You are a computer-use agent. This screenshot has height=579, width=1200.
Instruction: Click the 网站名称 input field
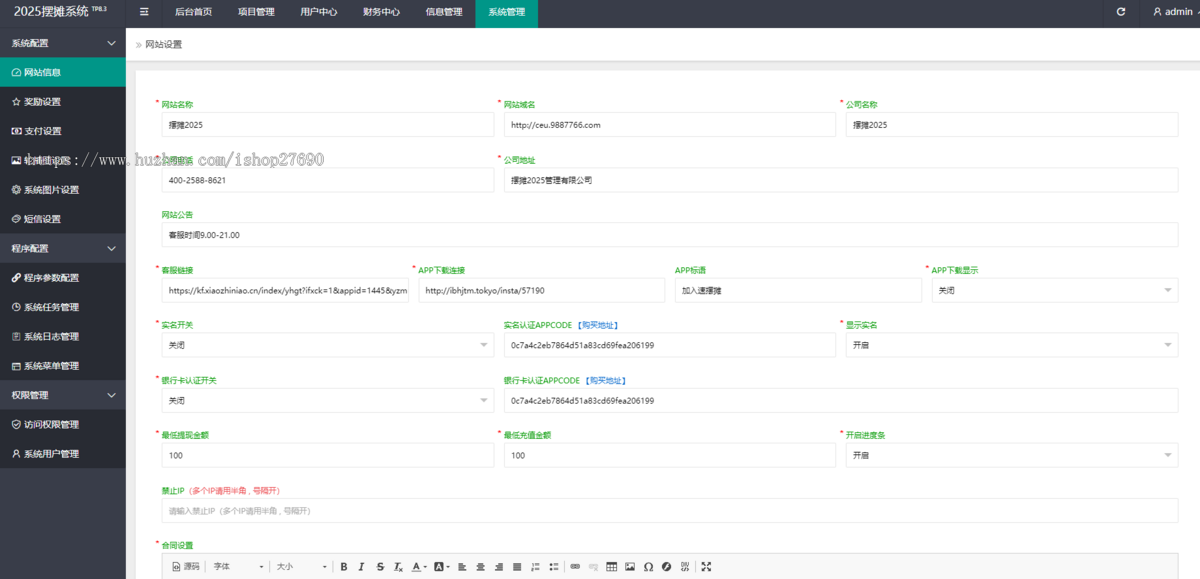[x=327, y=125]
